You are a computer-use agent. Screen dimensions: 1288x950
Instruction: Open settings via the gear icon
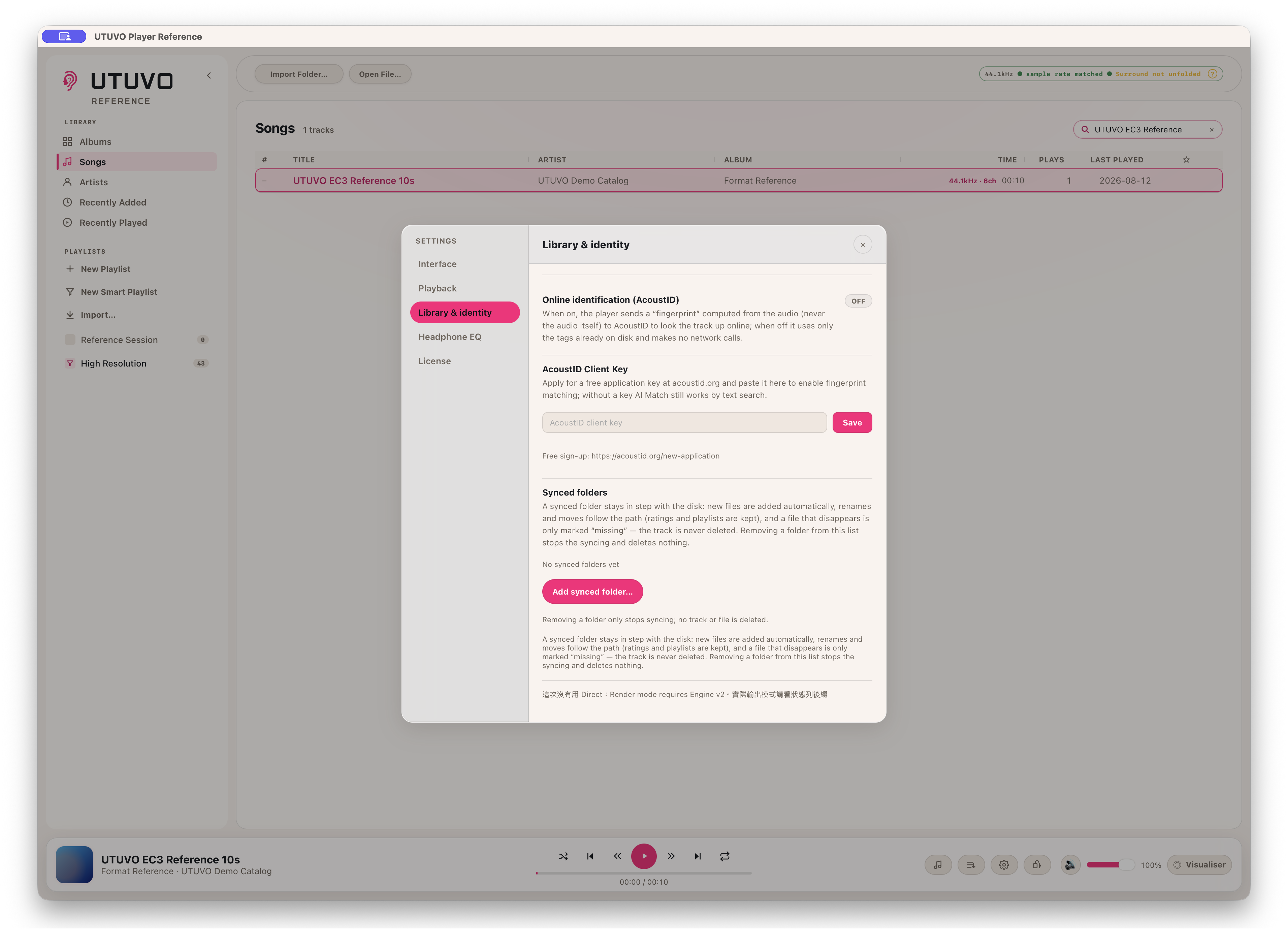click(1004, 864)
